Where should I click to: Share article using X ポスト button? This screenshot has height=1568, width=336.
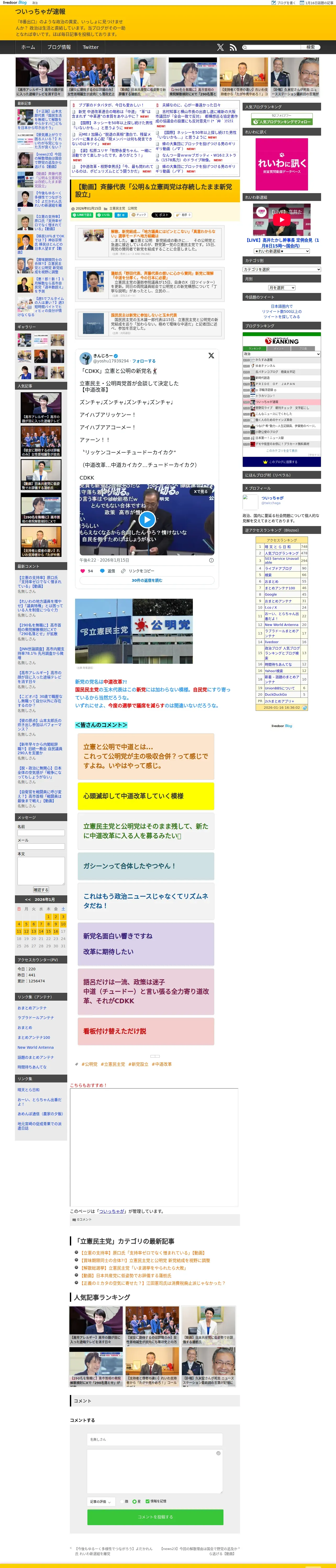[x=162, y=215]
